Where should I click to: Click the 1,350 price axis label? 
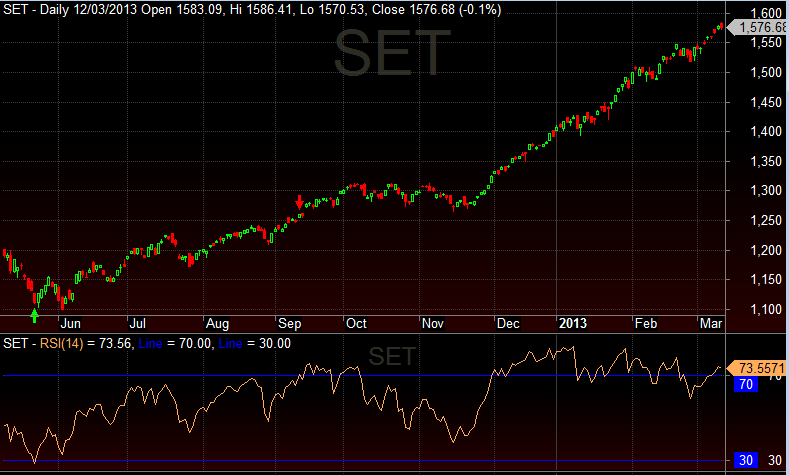[x=766, y=162]
